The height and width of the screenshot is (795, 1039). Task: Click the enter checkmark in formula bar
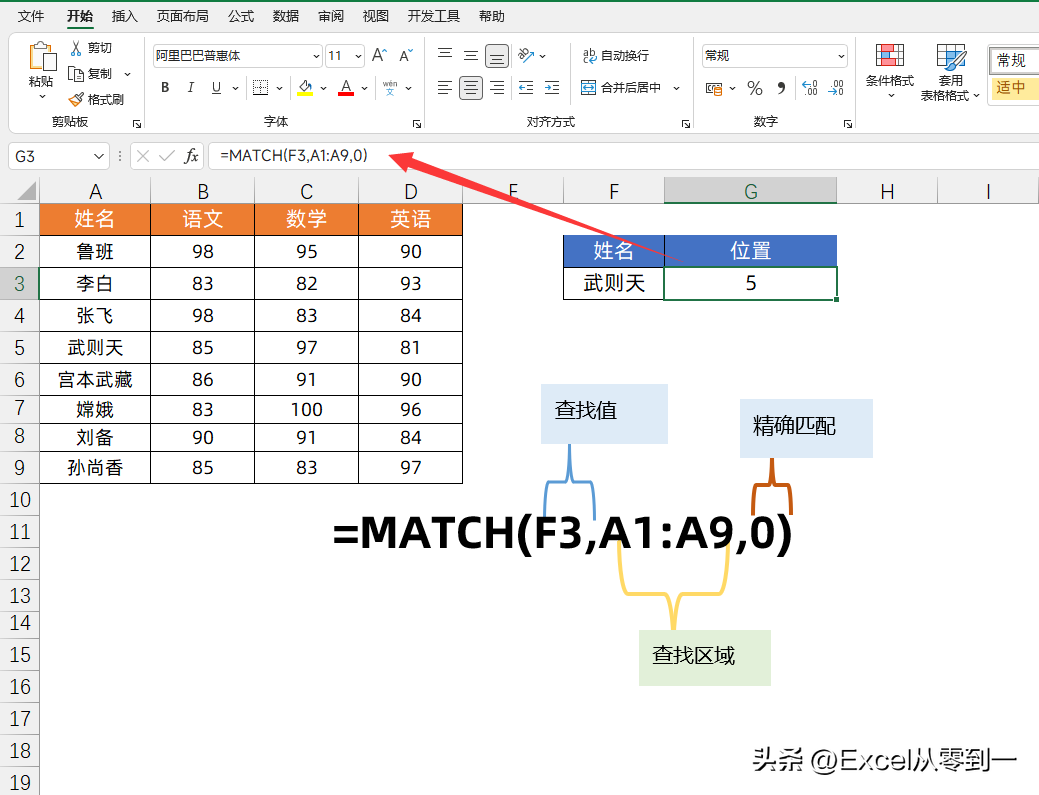pos(166,156)
